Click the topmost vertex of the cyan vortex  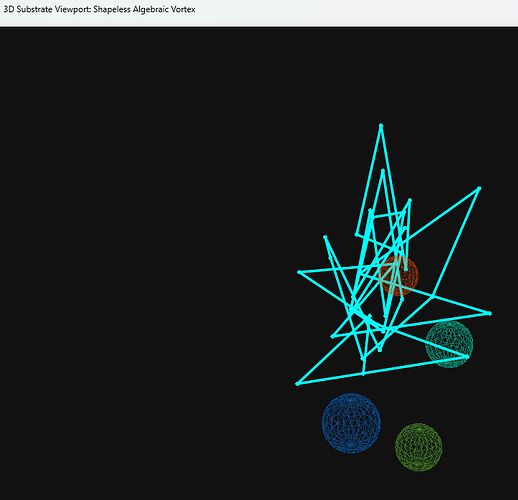381,126
